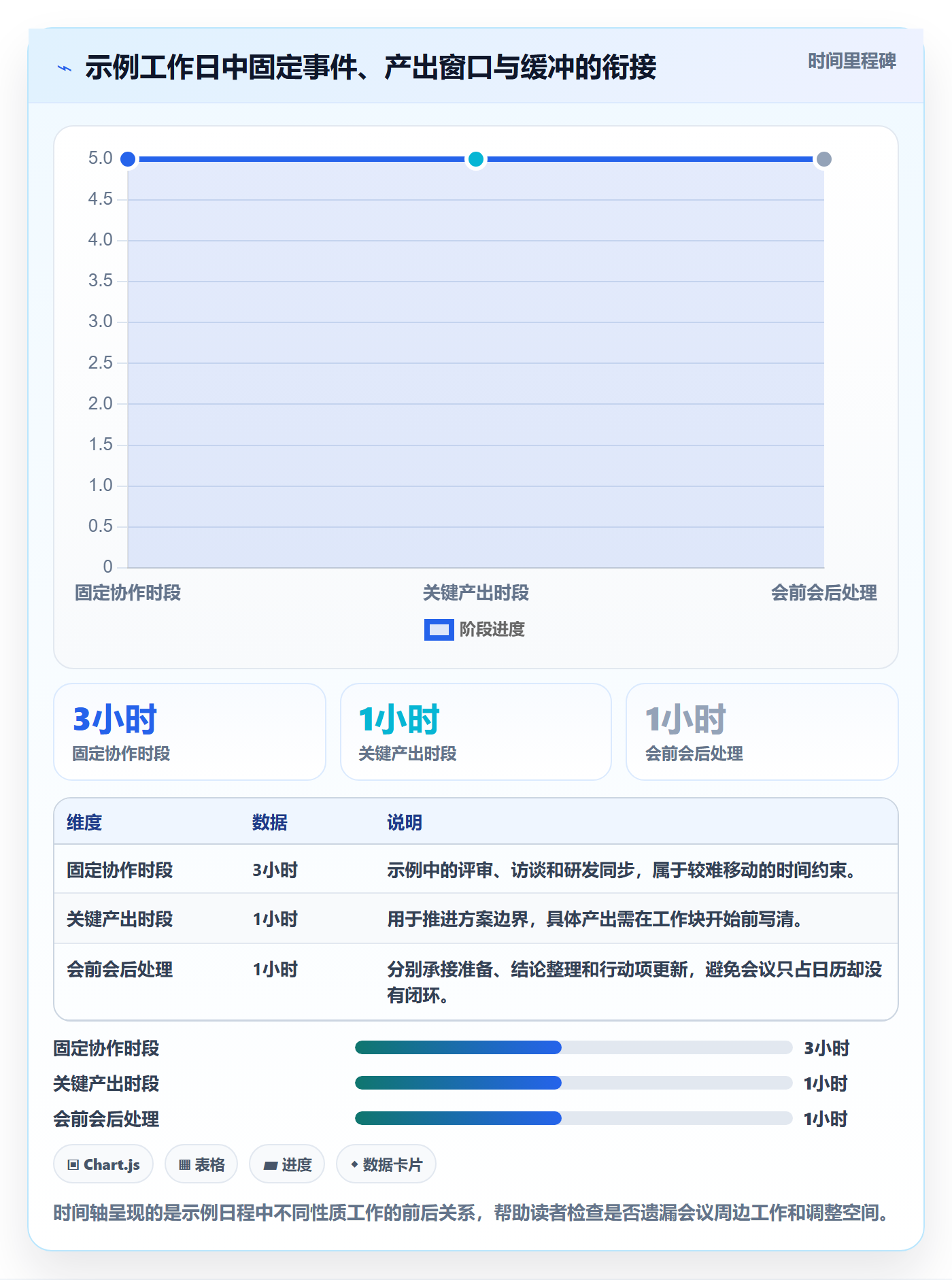Select the gray 1小时 会前会后处理 card
Viewport: 952px width, 1280px height.
pos(762,732)
